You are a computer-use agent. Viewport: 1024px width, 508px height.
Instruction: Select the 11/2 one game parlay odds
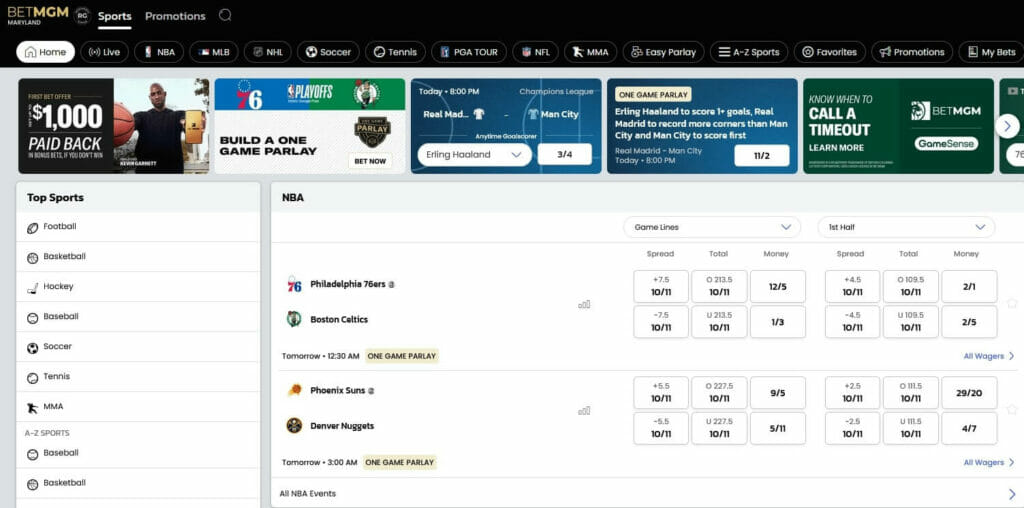[x=761, y=156]
